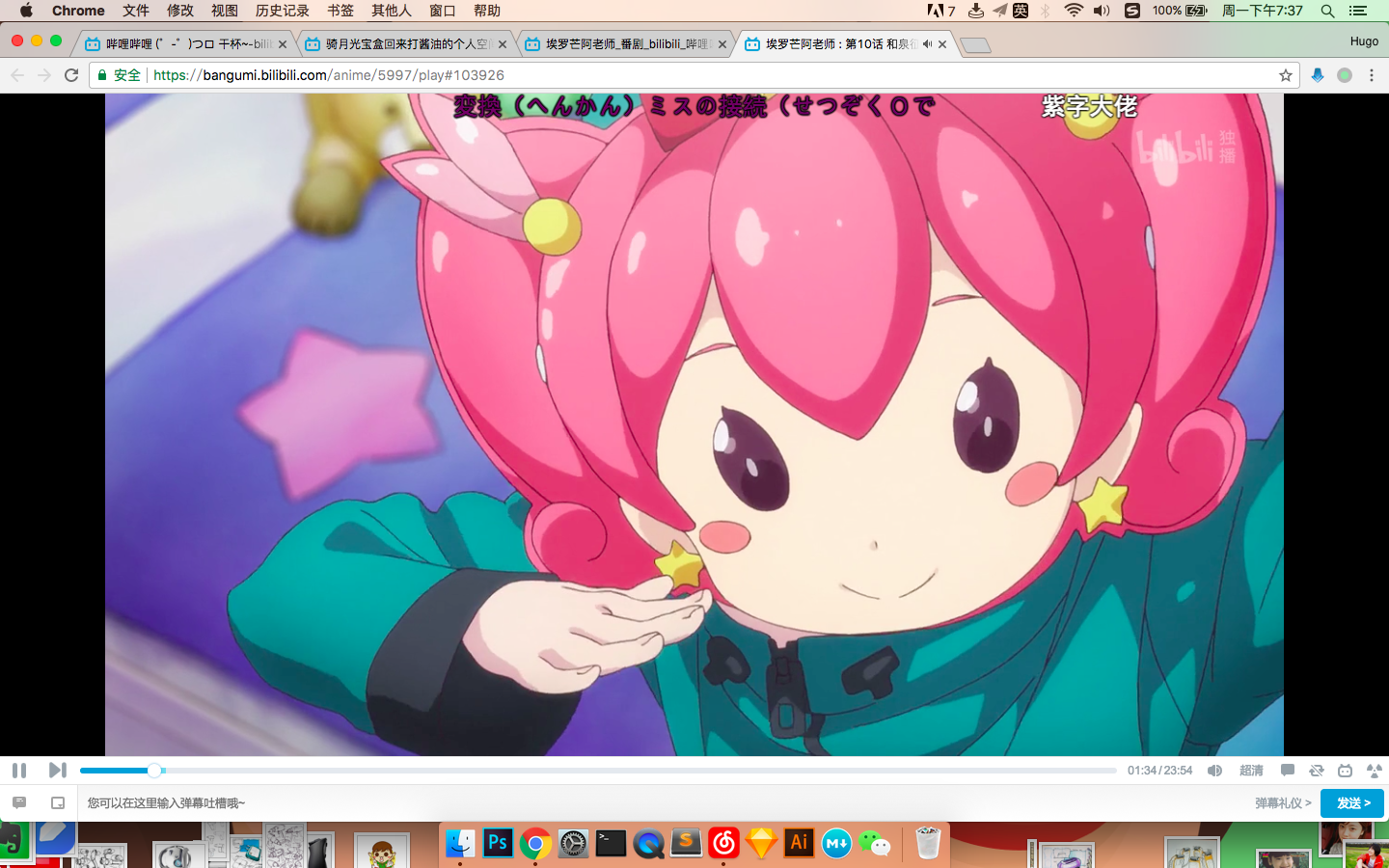Open Spotlight search

(x=1328, y=11)
